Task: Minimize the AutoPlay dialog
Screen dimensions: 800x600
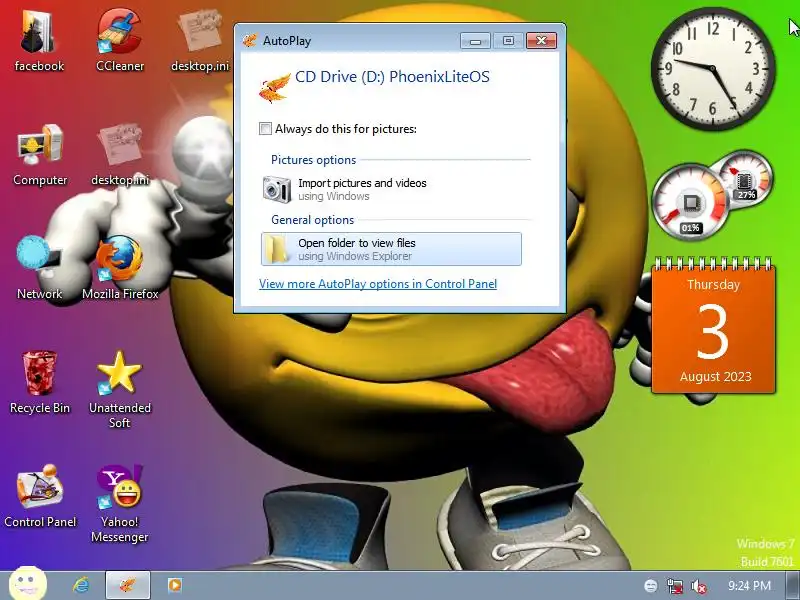Action: pyautogui.click(x=475, y=41)
